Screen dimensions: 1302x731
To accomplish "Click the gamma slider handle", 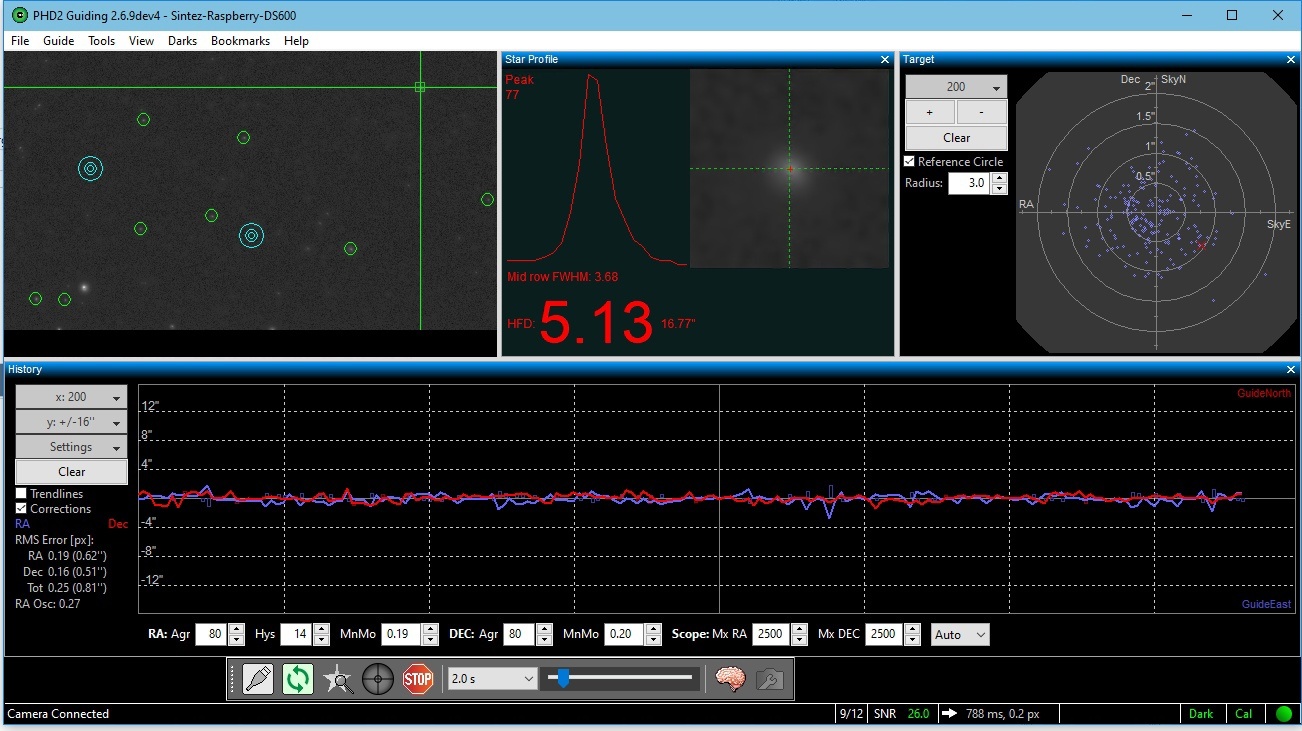I will [564, 679].
